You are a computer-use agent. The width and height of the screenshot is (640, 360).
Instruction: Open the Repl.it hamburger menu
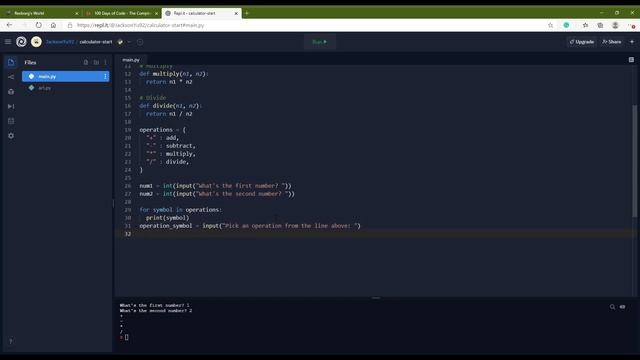[8, 42]
